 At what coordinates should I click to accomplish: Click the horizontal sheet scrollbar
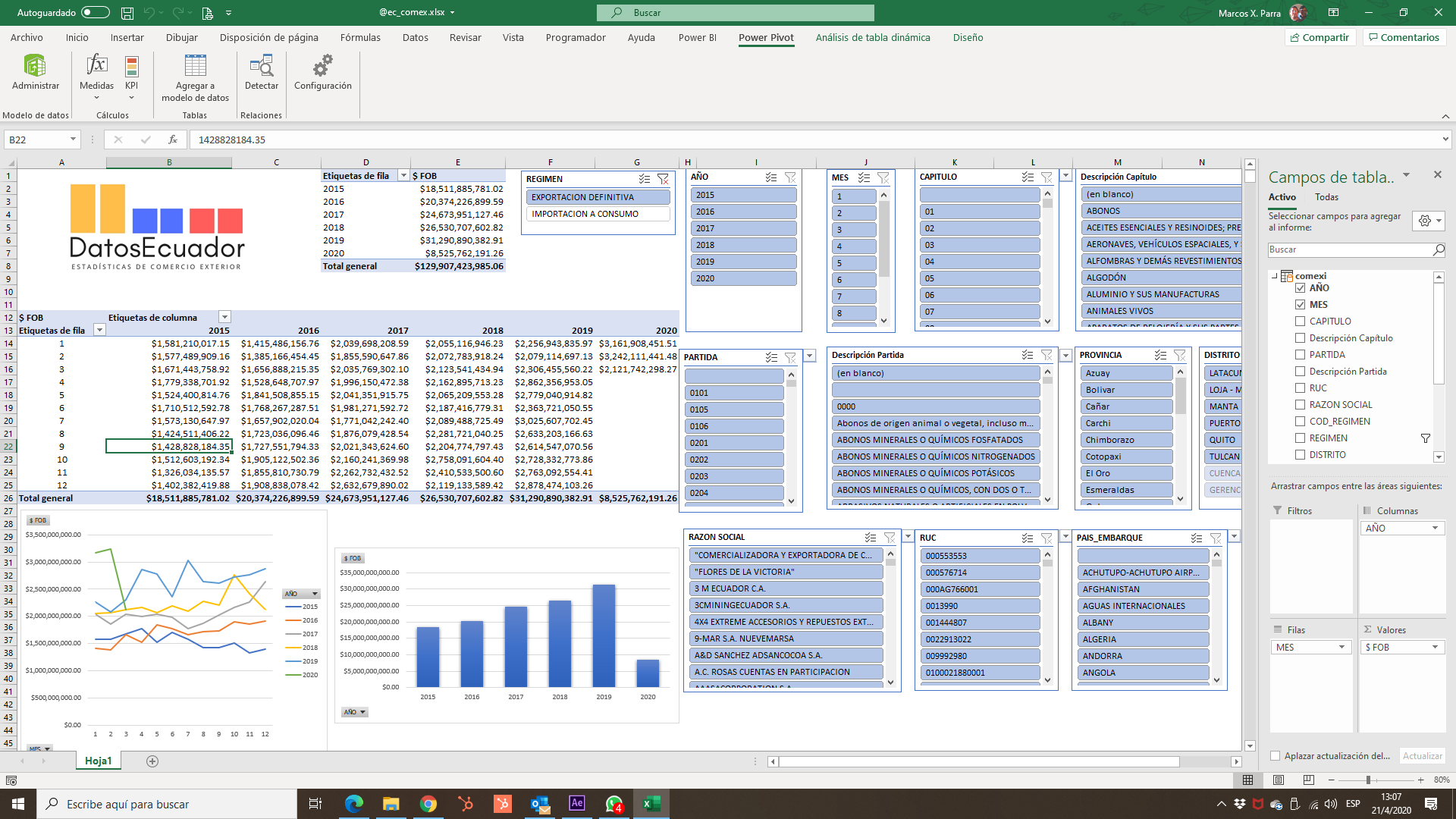978,761
